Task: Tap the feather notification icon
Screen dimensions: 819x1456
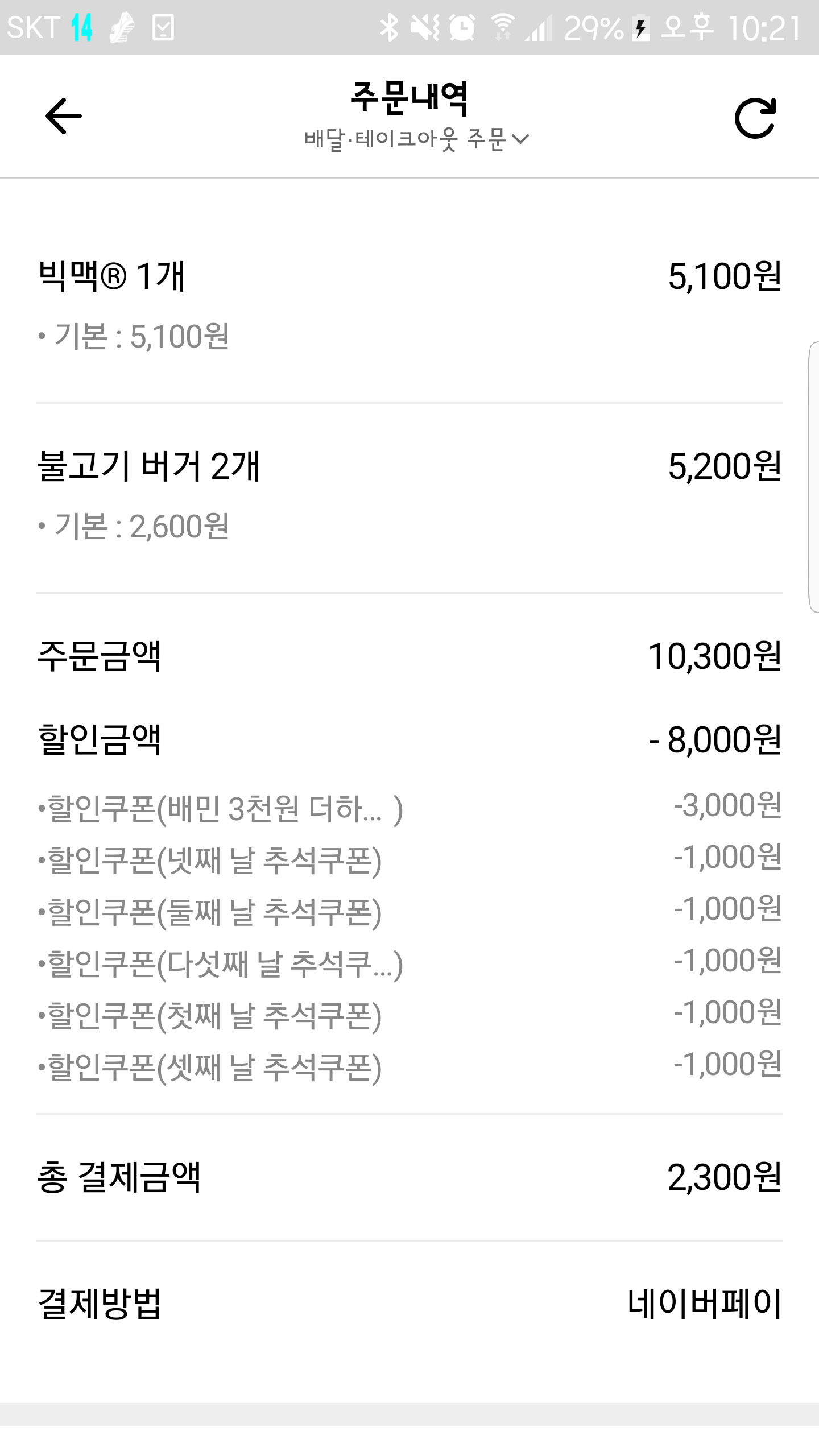Action: tap(122, 27)
